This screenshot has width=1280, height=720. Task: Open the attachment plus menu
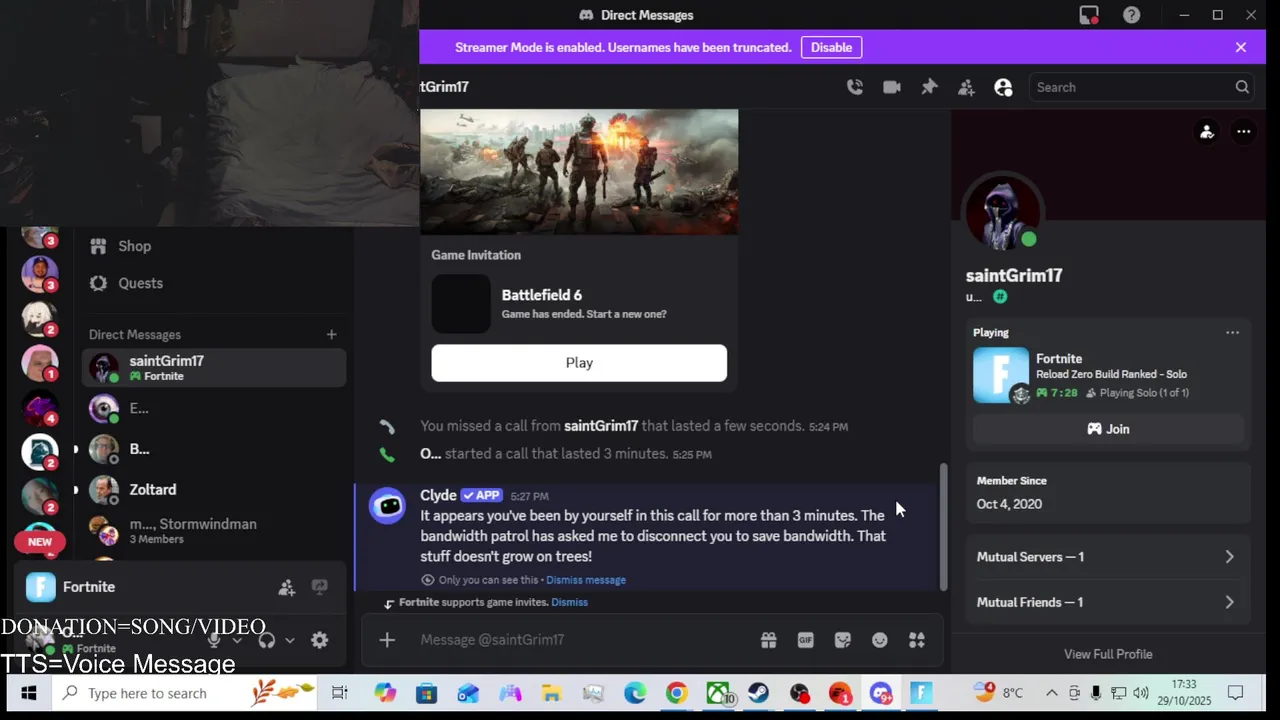coord(387,640)
